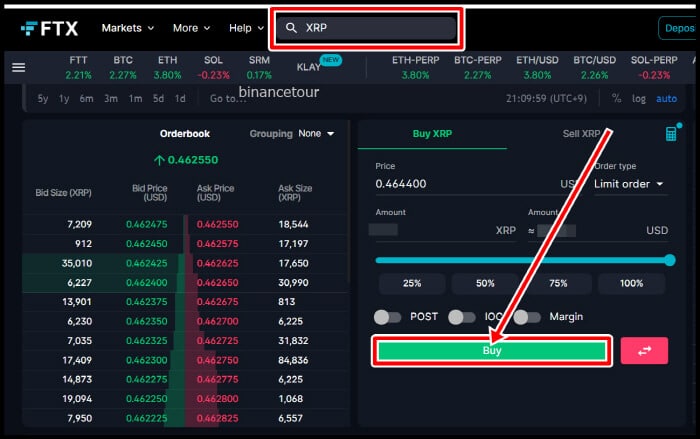Open the SRM ticker
700x439 pixels.
[259, 67]
